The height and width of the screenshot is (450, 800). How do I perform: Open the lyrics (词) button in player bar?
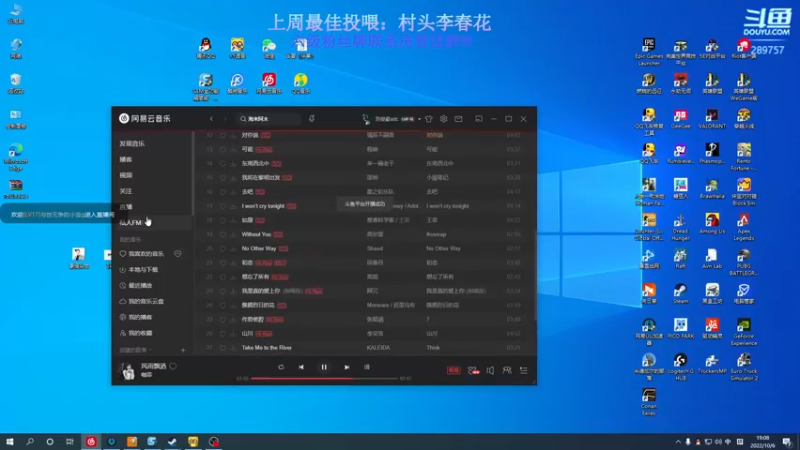[367, 367]
